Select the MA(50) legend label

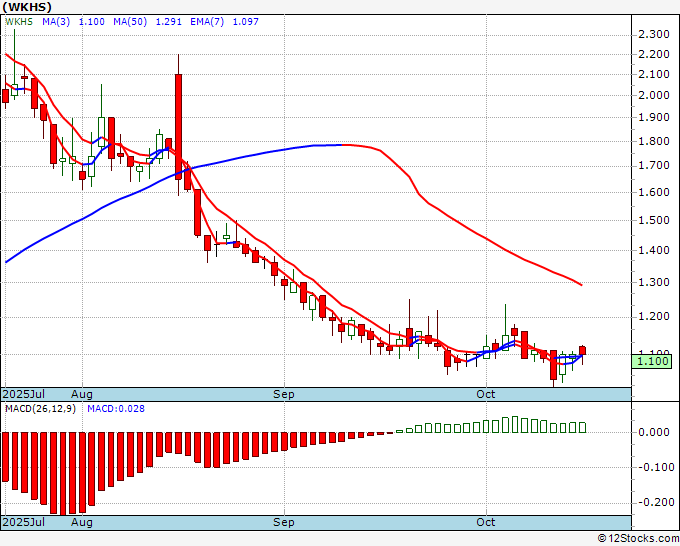click(130, 21)
